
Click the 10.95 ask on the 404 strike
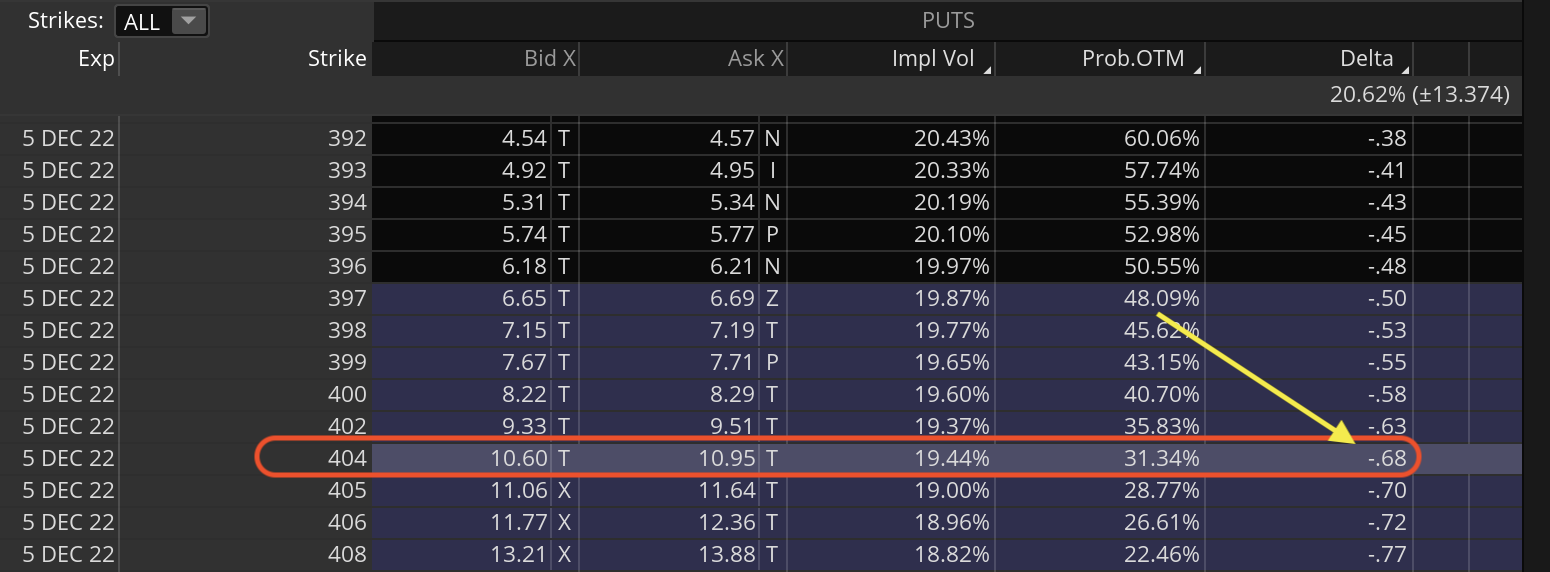click(x=728, y=459)
